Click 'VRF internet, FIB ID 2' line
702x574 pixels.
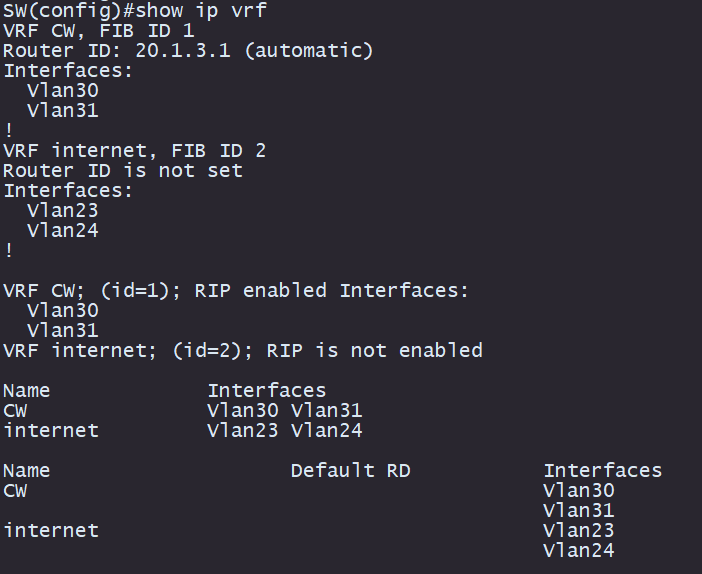click(x=134, y=150)
